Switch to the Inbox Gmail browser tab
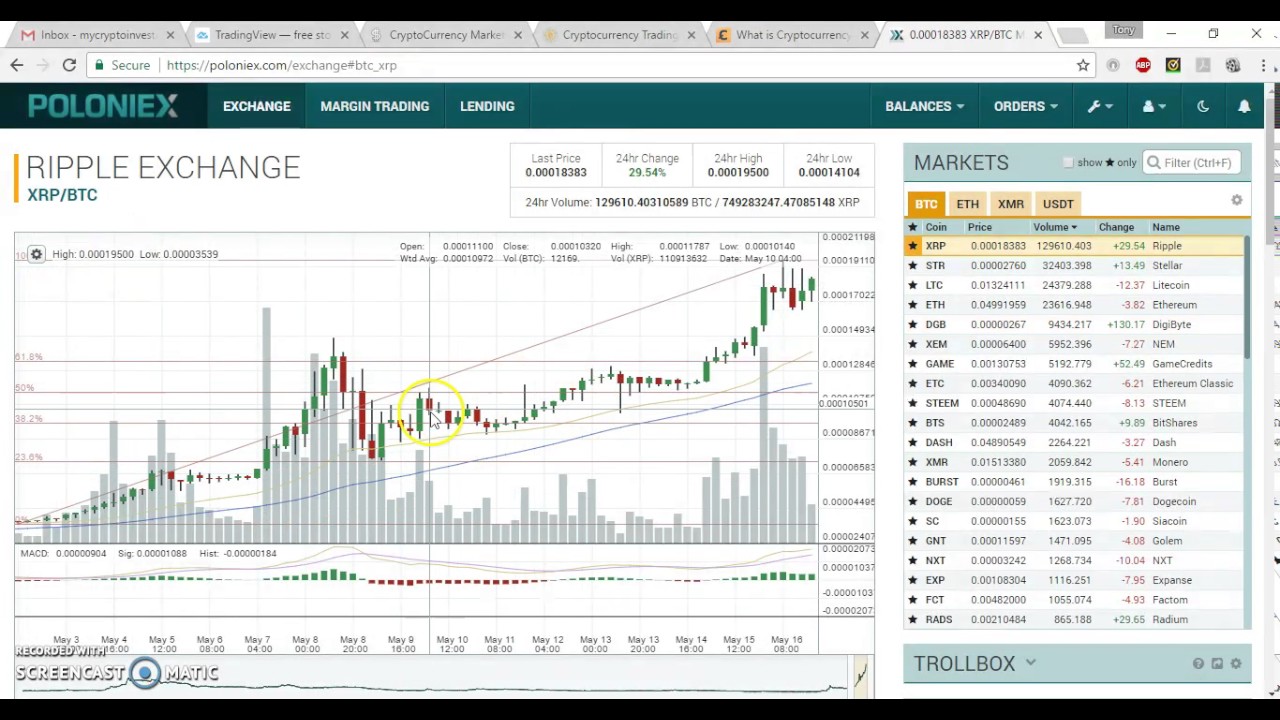Image resolution: width=1280 pixels, height=720 pixels. [98, 35]
